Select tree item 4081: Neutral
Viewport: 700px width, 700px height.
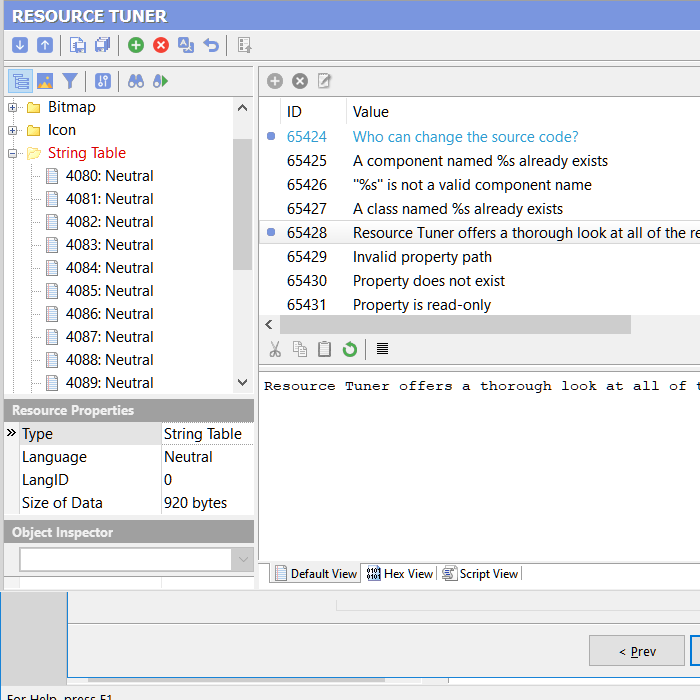[109, 199]
